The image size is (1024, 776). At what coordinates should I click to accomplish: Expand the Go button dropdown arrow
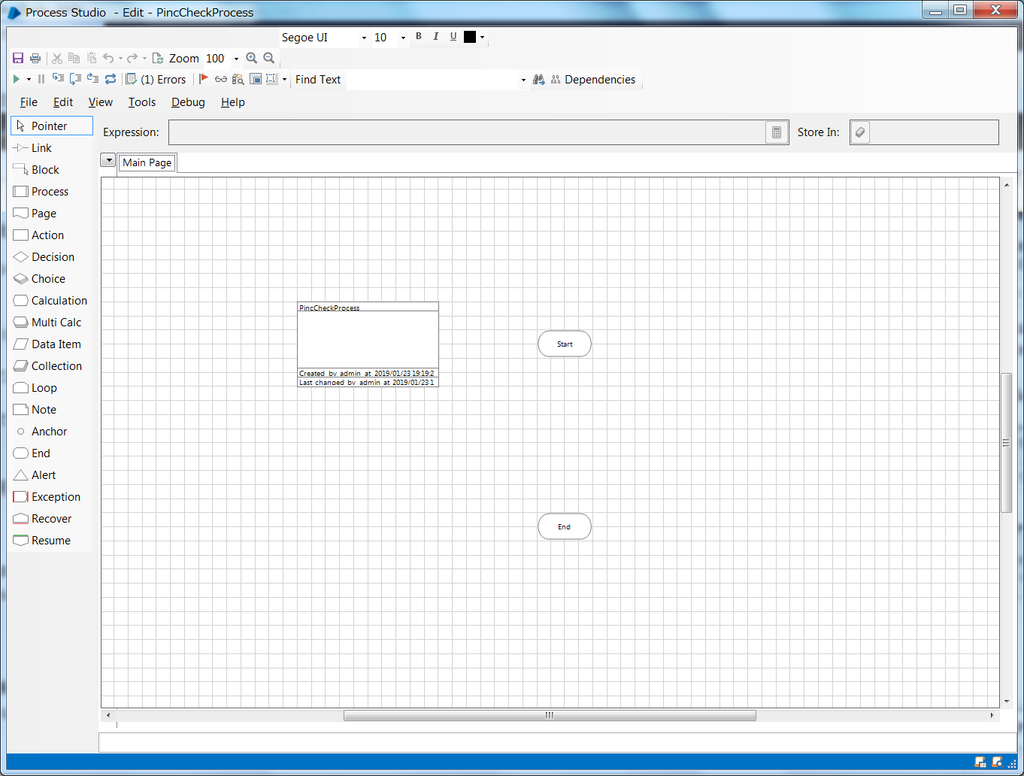click(29, 80)
